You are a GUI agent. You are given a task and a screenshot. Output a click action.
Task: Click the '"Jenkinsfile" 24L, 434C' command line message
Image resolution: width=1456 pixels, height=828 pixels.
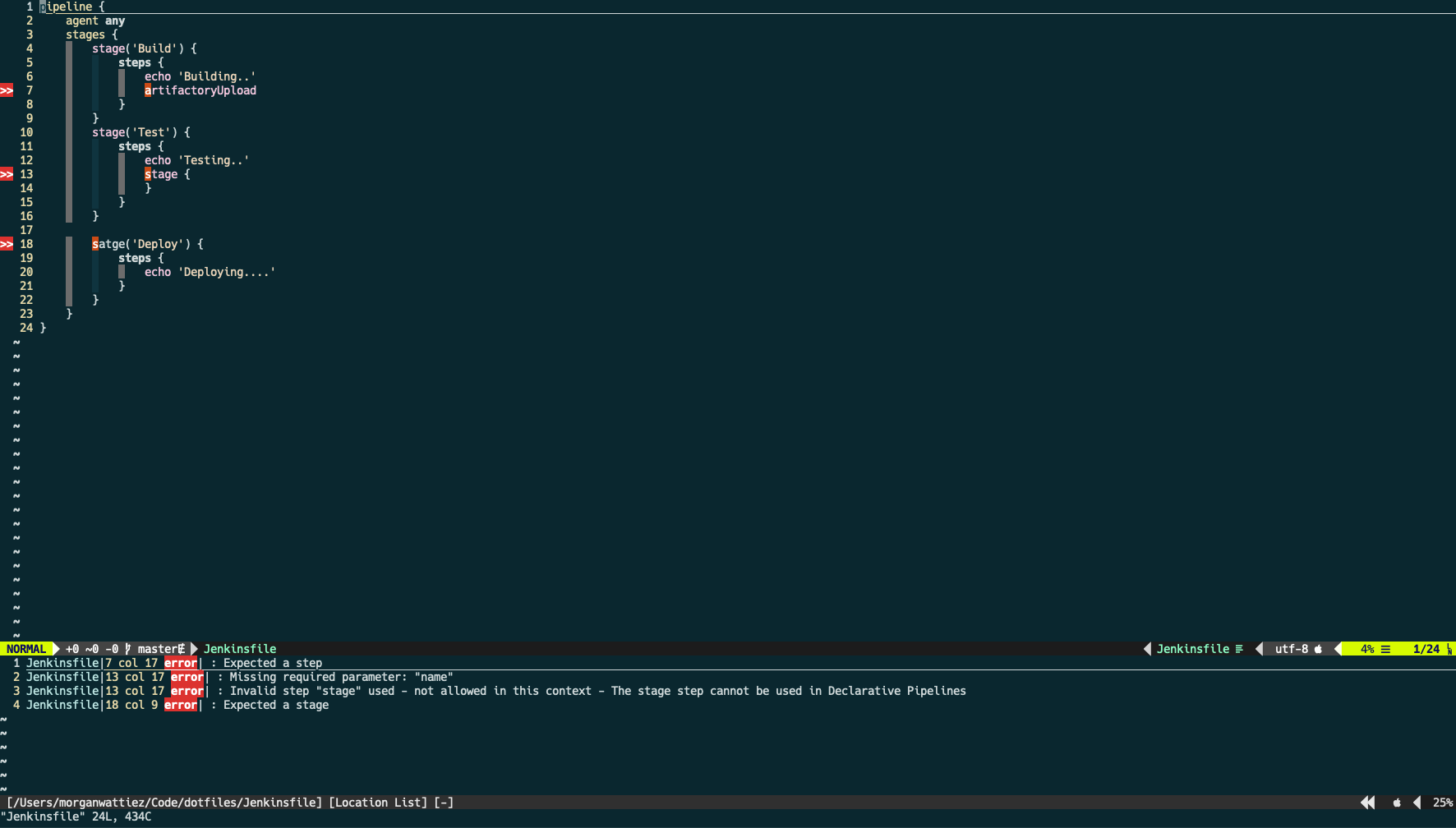pyautogui.click(x=76, y=816)
